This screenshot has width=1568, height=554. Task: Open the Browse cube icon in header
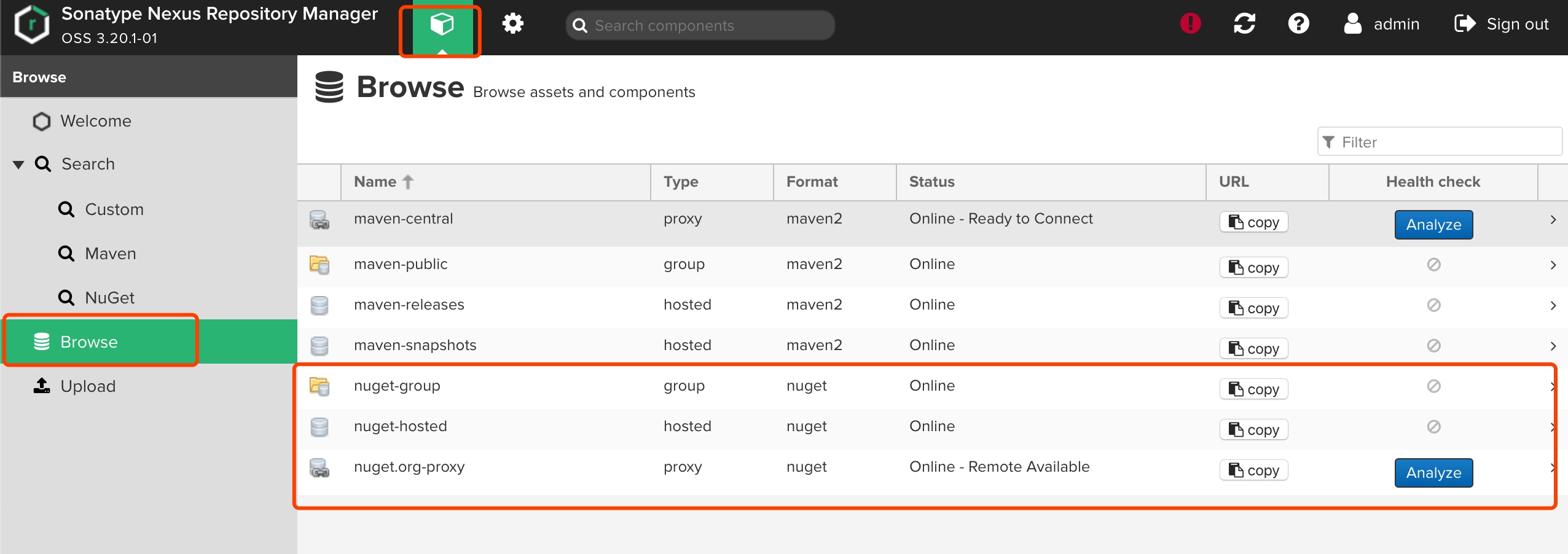(x=442, y=25)
